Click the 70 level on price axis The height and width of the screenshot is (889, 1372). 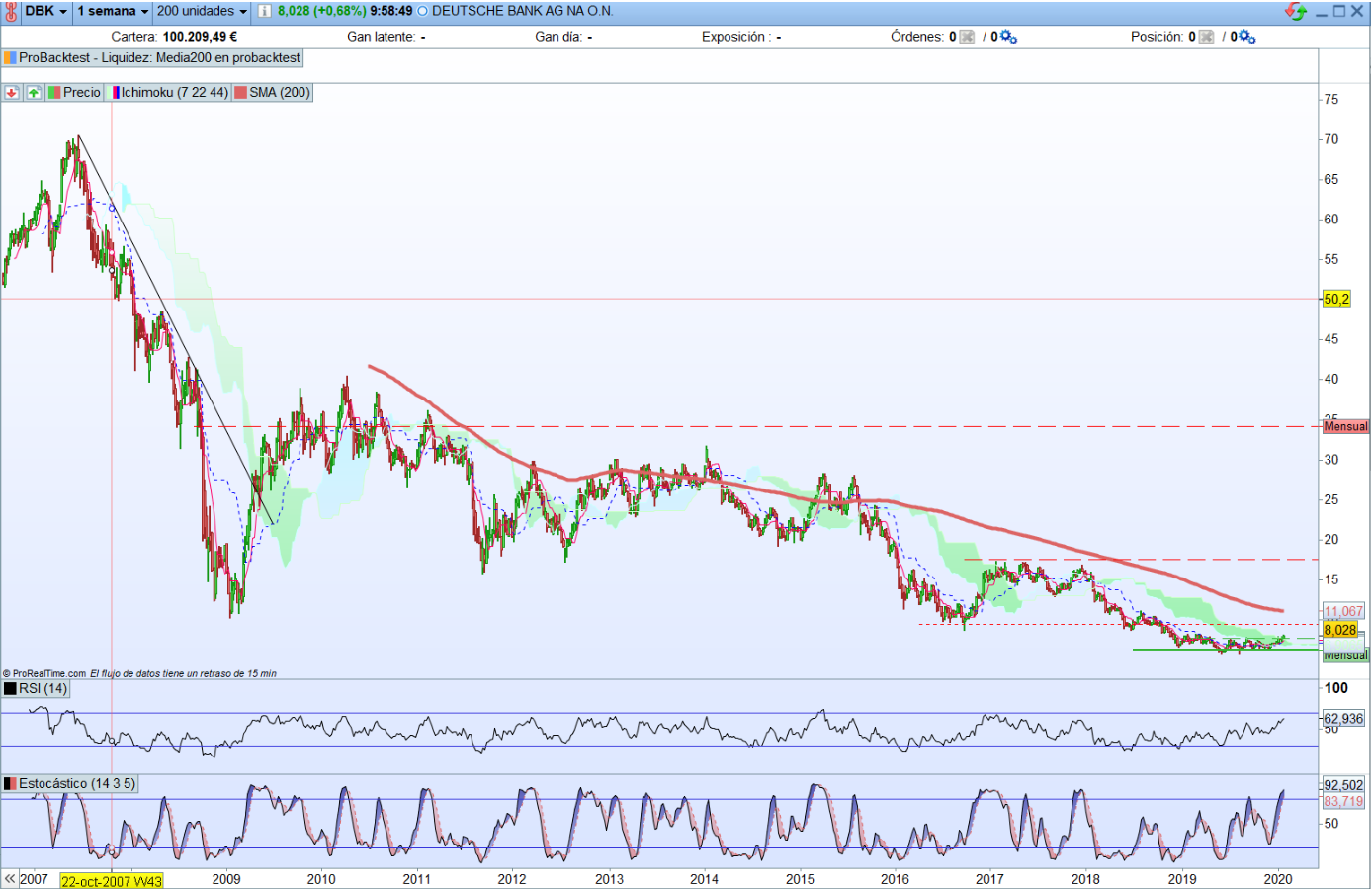(x=1331, y=139)
